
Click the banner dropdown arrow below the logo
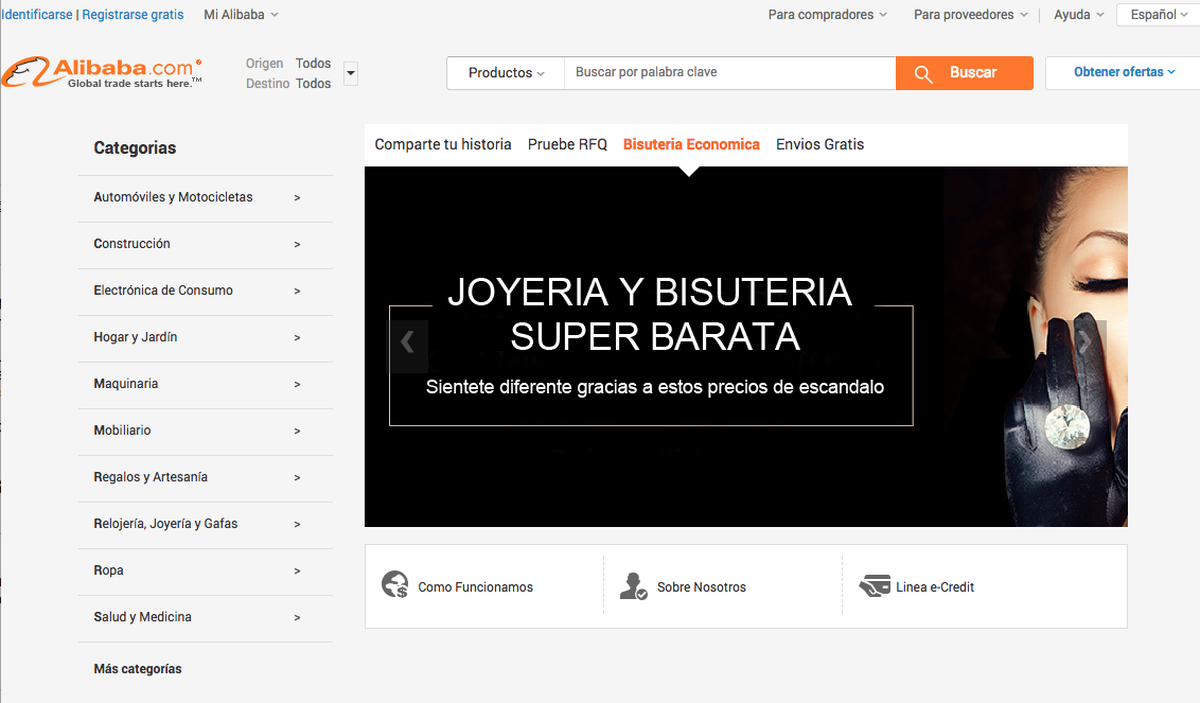tap(350, 72)
